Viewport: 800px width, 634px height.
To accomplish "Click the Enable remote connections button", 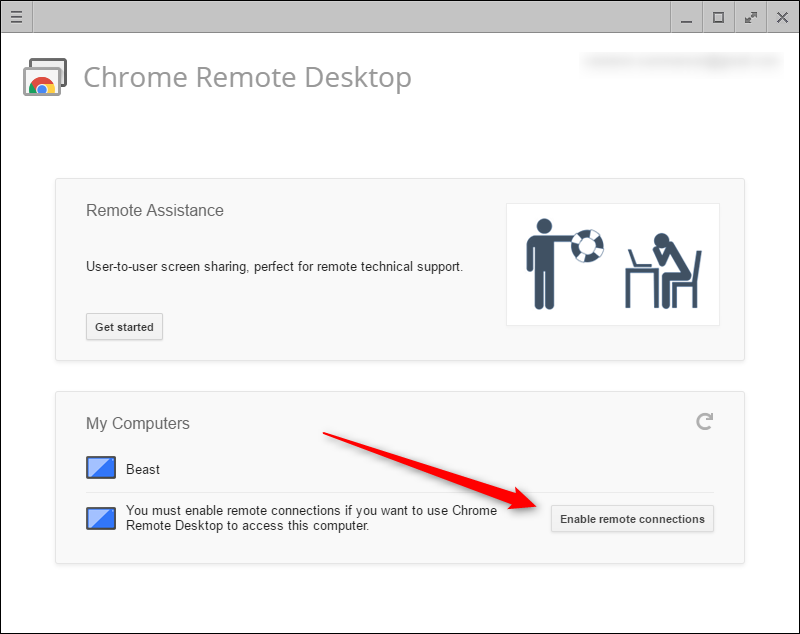I will coord(632,519).
